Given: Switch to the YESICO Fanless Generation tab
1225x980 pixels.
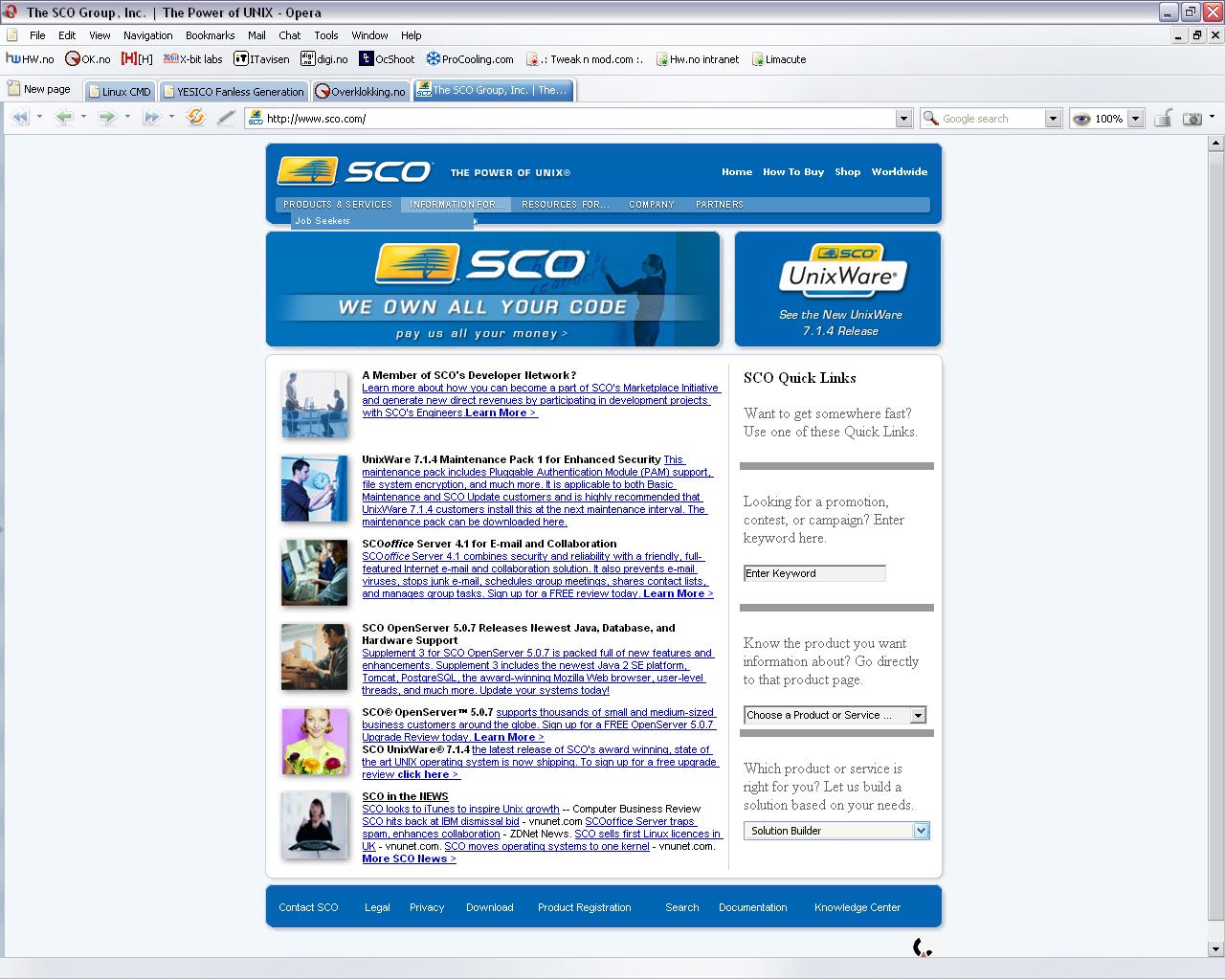Looking at the screenshot, I should tap(234, 92).
